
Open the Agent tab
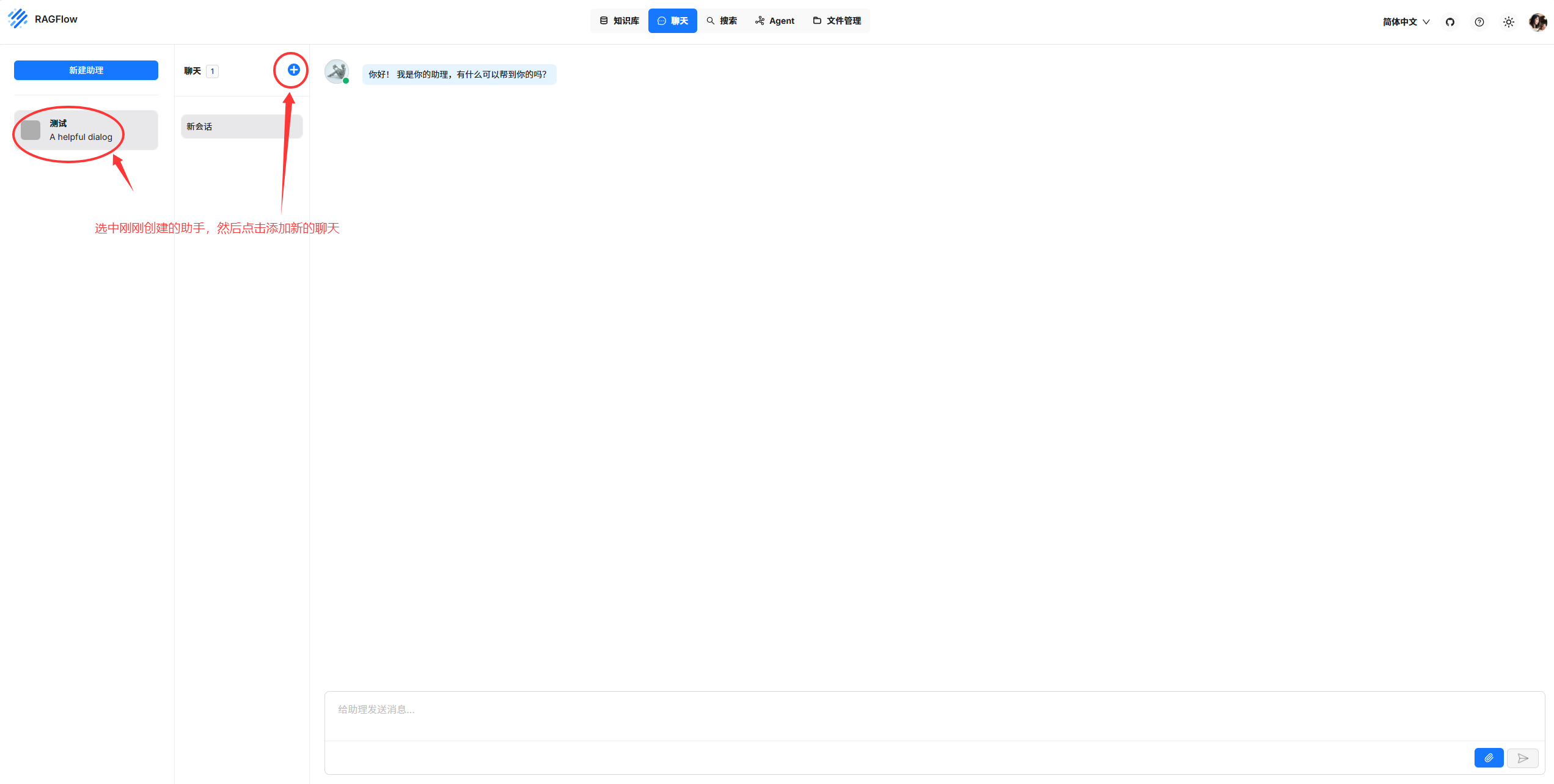pos(775,21)
